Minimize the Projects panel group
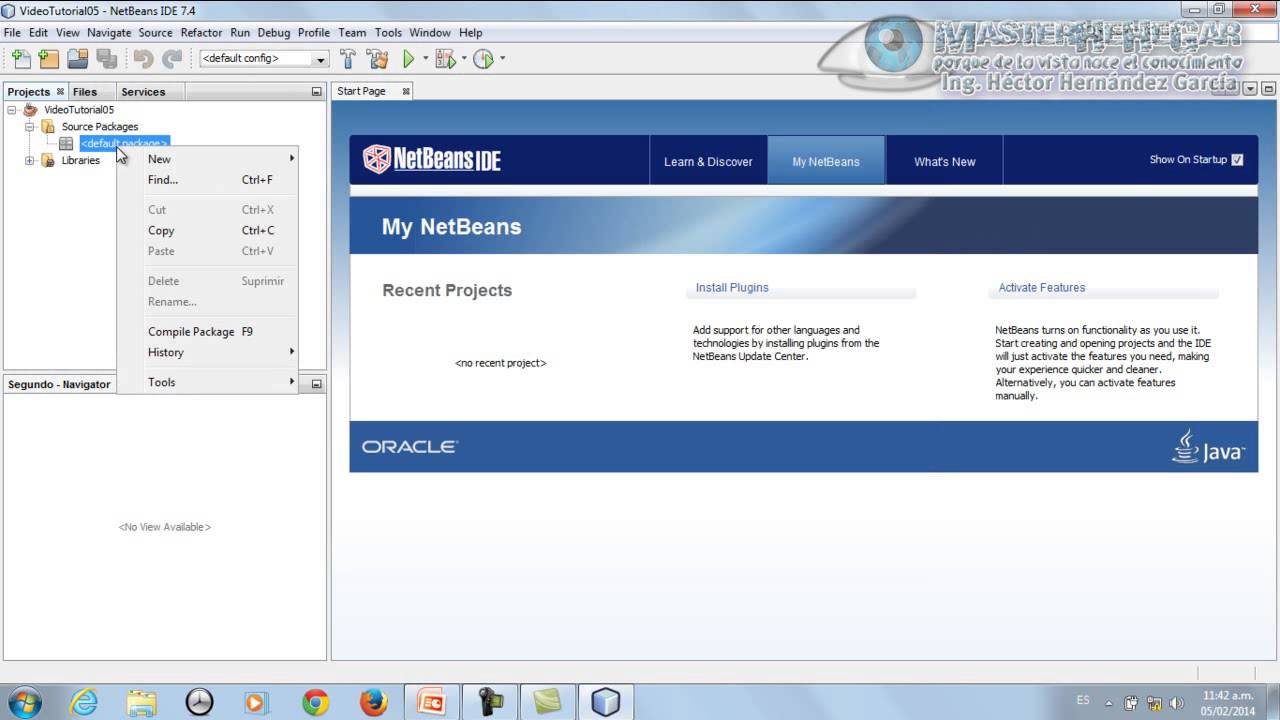1280x720 pixels. 316,92
